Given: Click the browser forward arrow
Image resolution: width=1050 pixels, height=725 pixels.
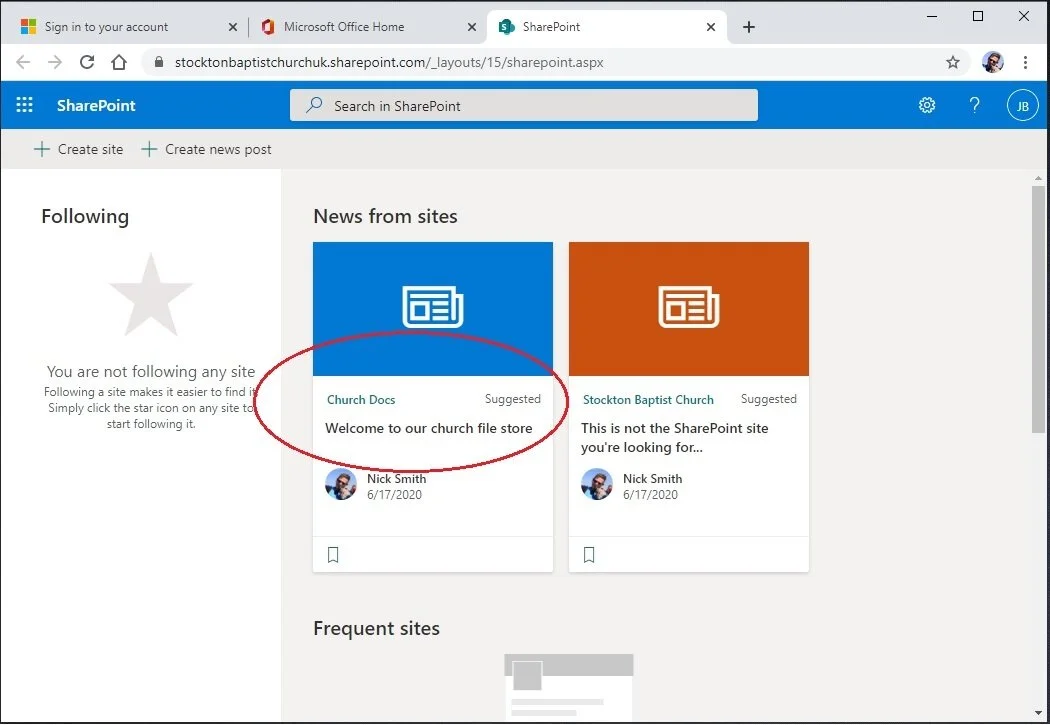Looking at the screenshot, I should (x=55, y=62).
